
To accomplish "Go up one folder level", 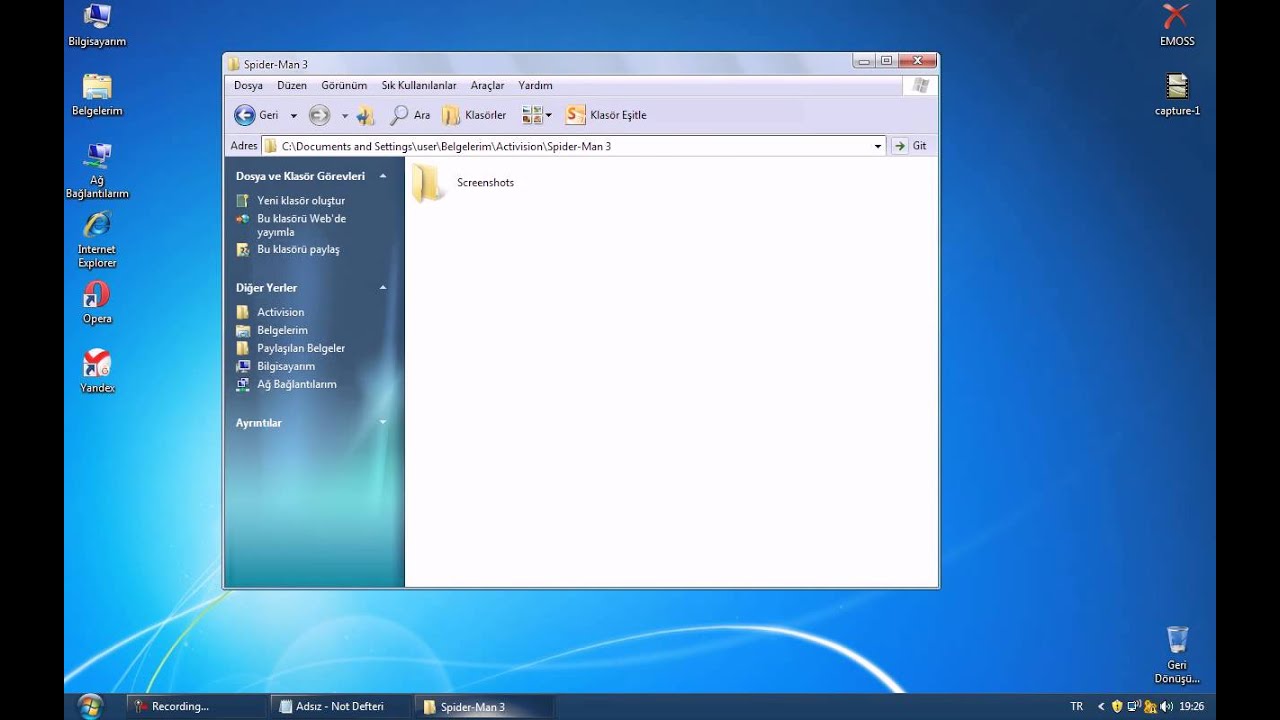I will coord(365,115).
